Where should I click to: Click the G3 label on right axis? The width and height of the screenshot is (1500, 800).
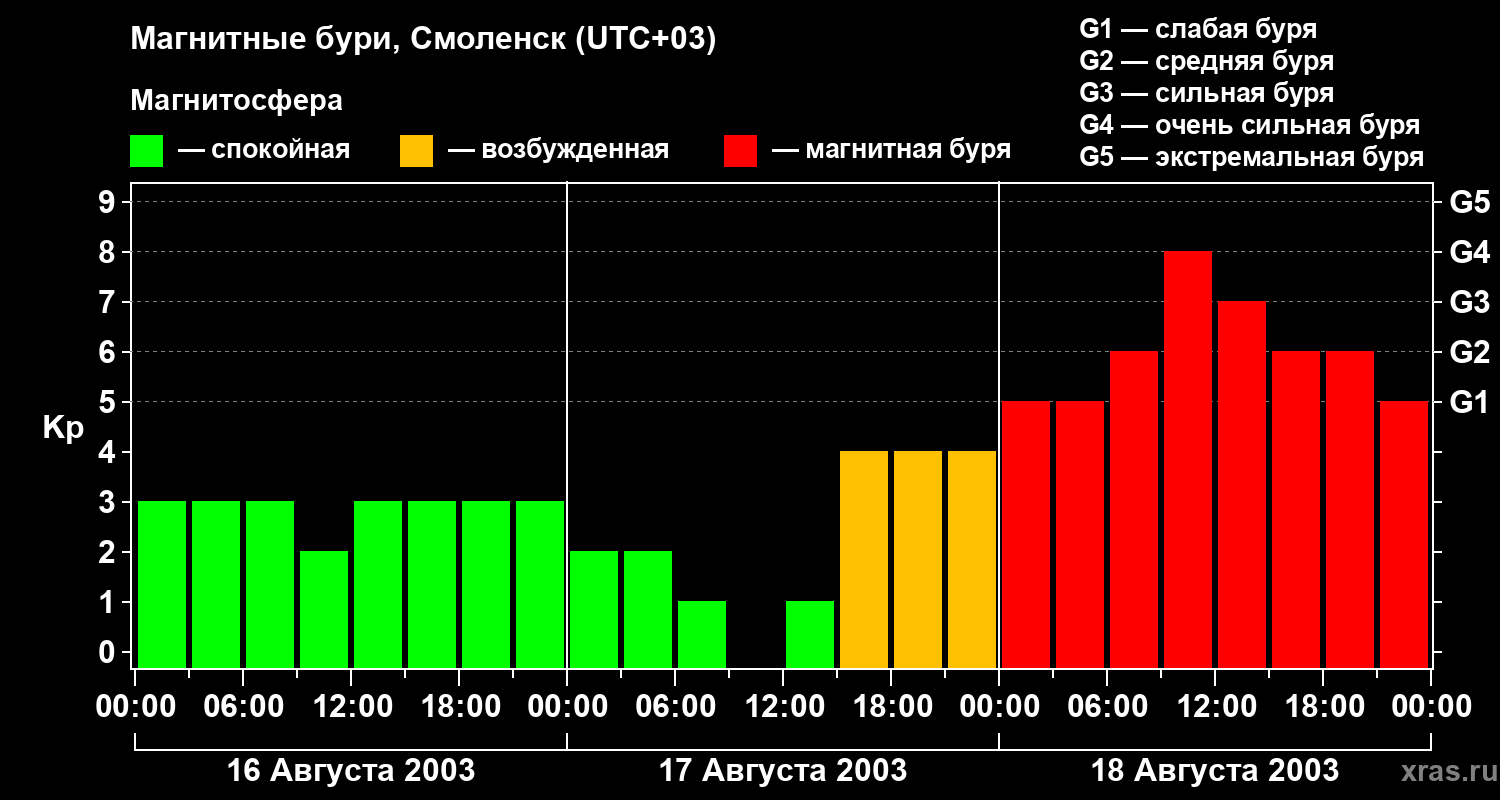(1470, 302)
